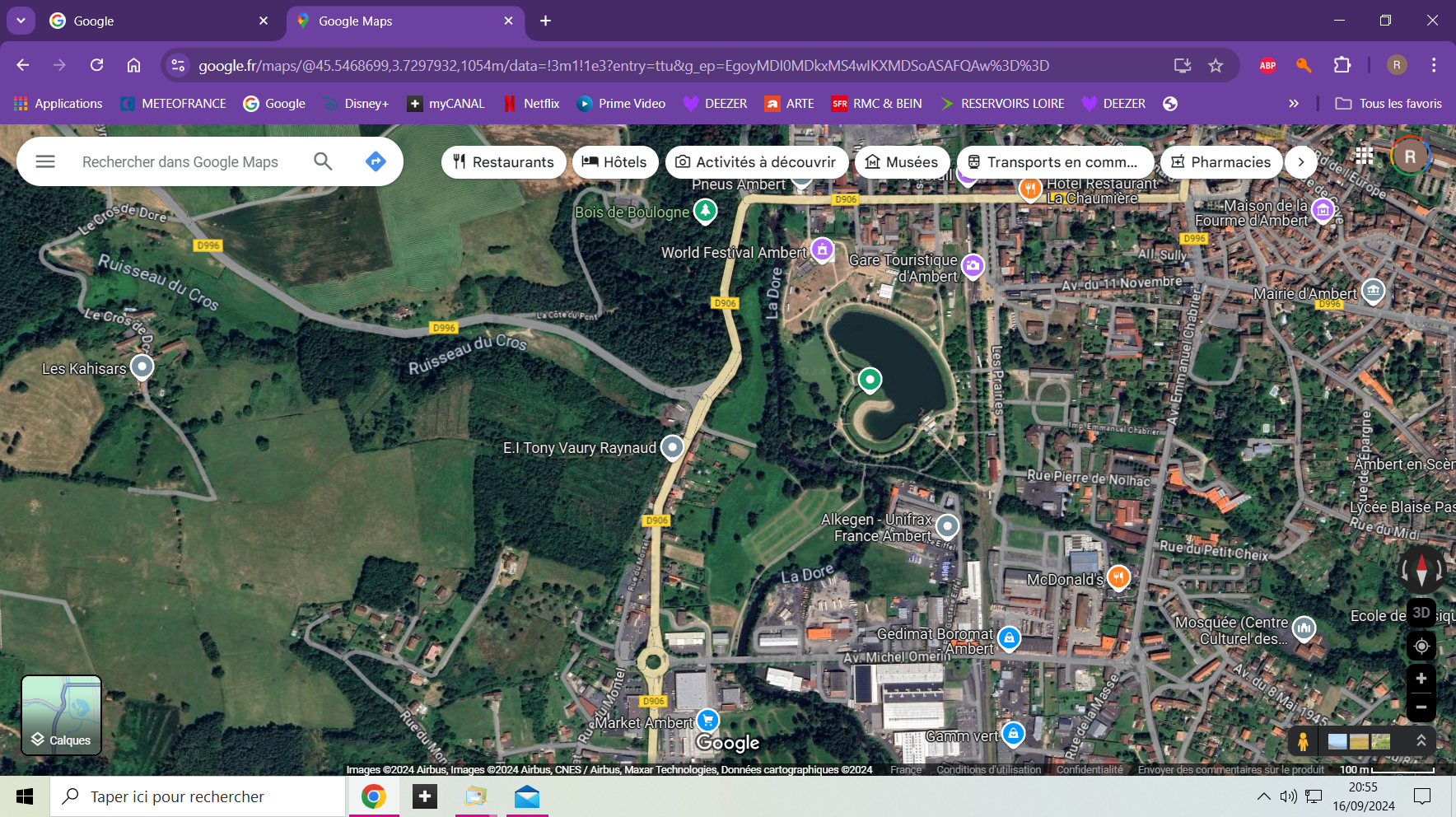
Task: Zoom in with the plus button
Action: [x=1421, y=679]
